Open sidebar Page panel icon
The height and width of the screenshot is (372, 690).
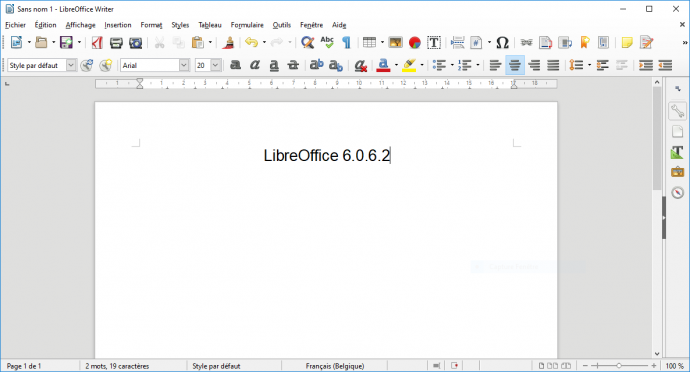[677, 132]
